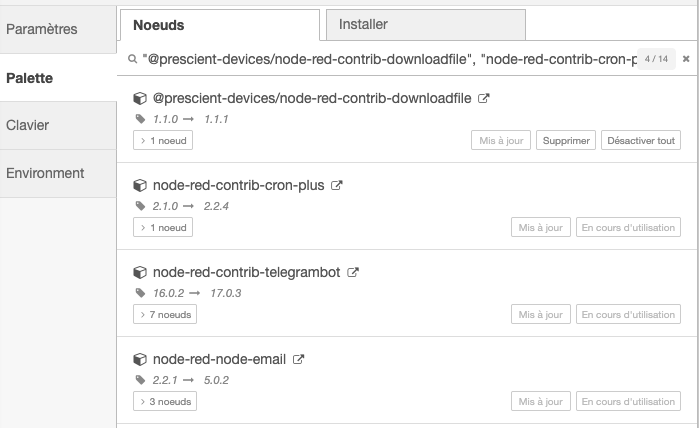Click the version tag icon next to 1.1.0

pos(140,119)
